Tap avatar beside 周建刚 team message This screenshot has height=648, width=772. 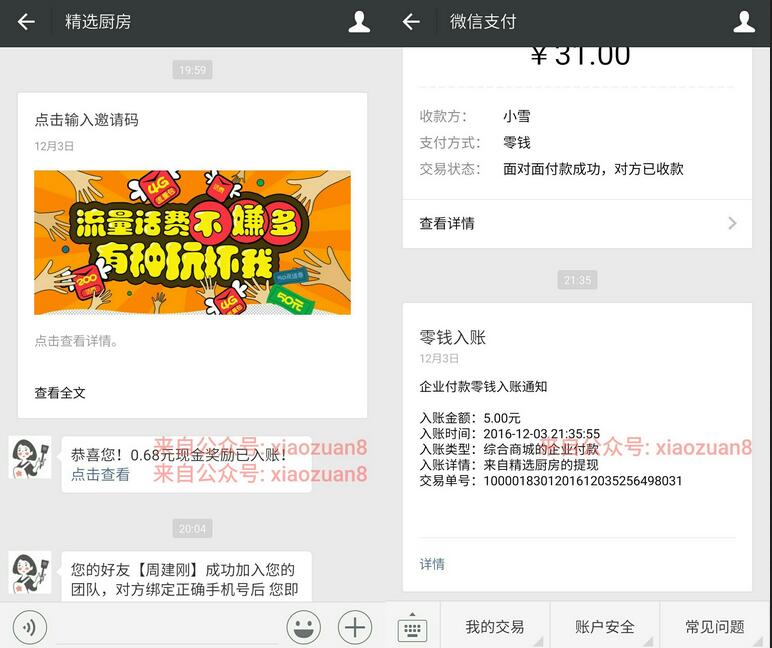pyautogui.click(x=30, y=572)
